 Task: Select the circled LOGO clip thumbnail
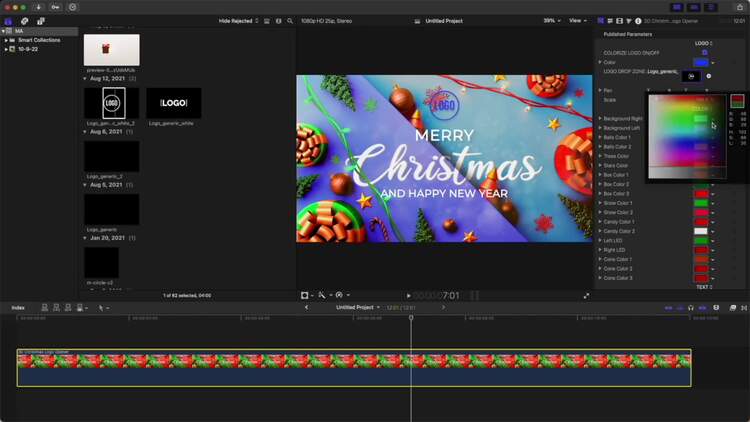pos(111,103)
